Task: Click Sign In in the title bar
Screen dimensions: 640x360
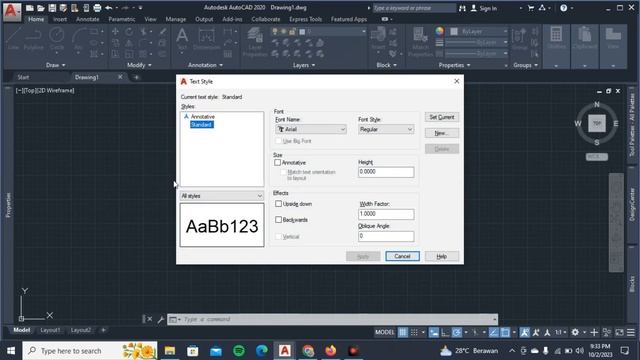Action: coord(484,8)
